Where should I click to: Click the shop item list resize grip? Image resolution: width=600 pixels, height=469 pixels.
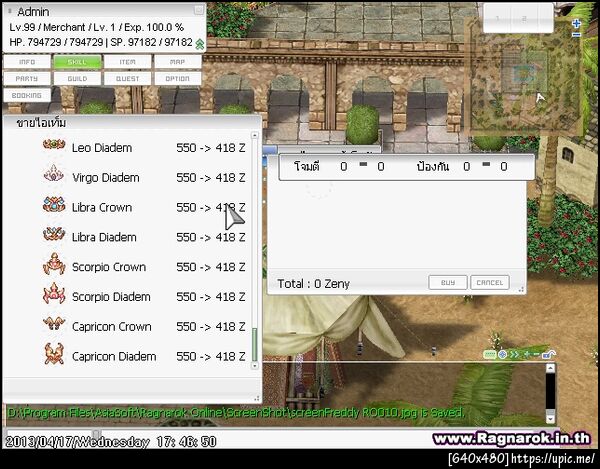257,399
